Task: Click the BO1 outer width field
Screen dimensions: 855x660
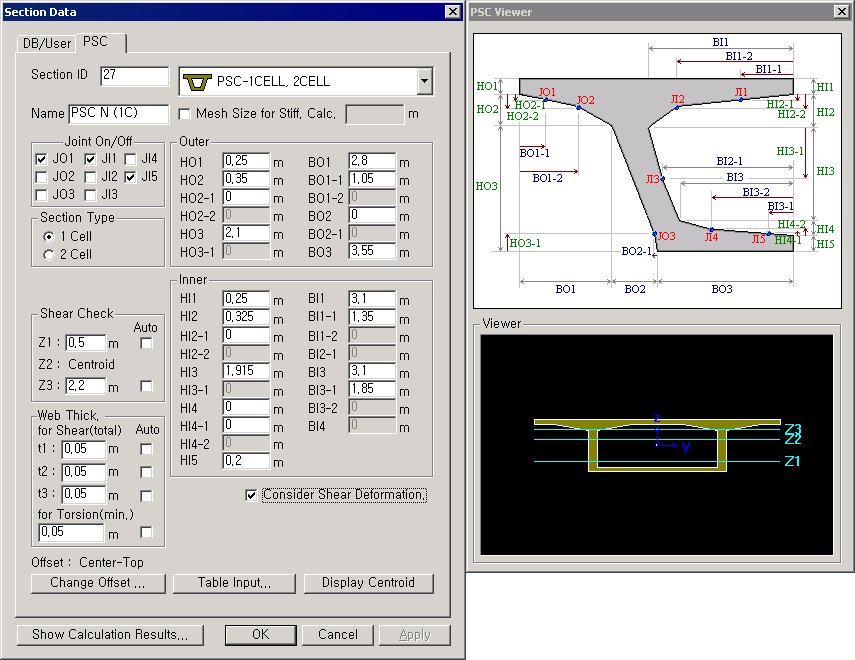Action: coord(372,161)
